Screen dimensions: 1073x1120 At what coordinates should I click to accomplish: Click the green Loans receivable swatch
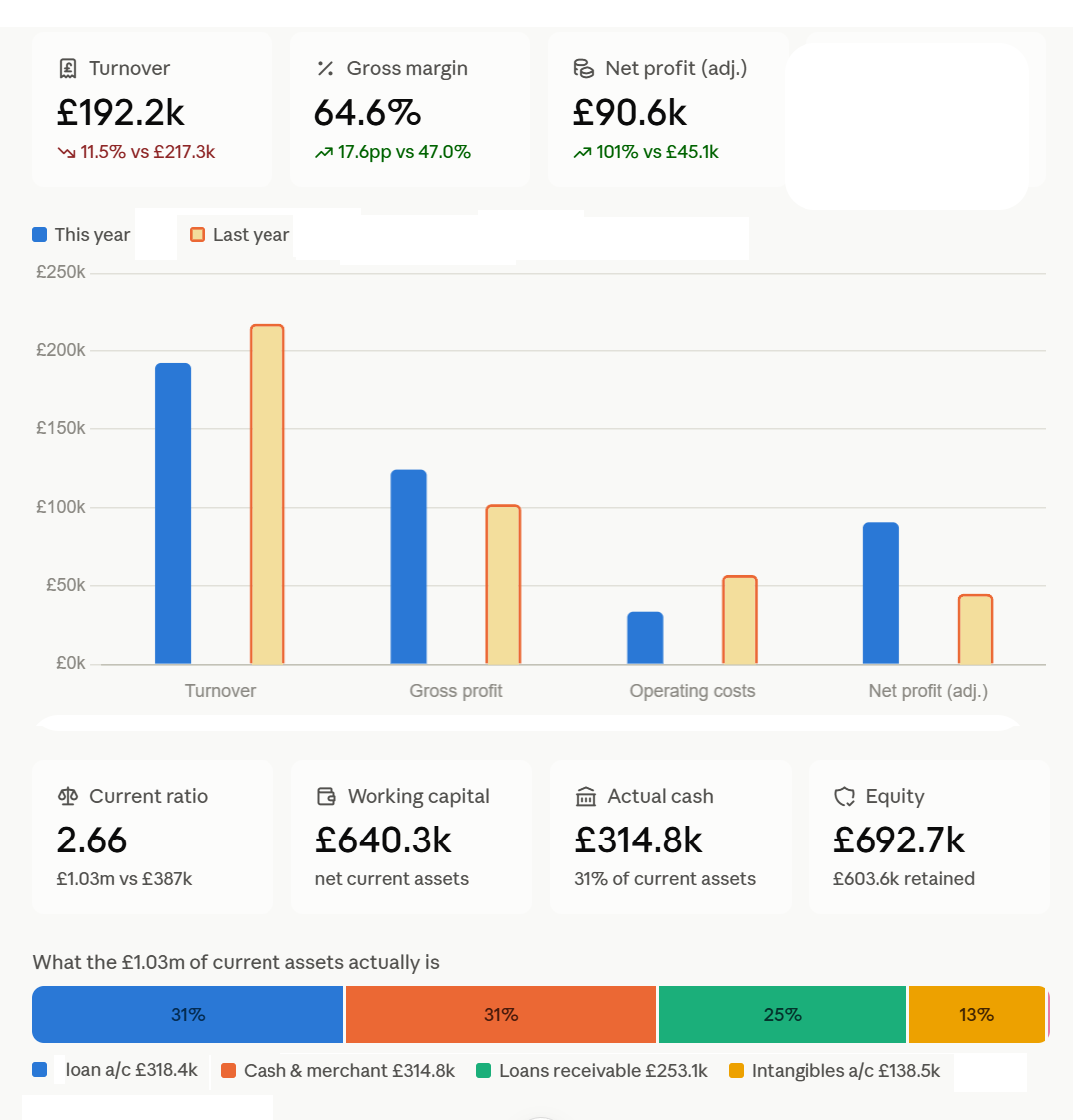tap(484, 1071)
